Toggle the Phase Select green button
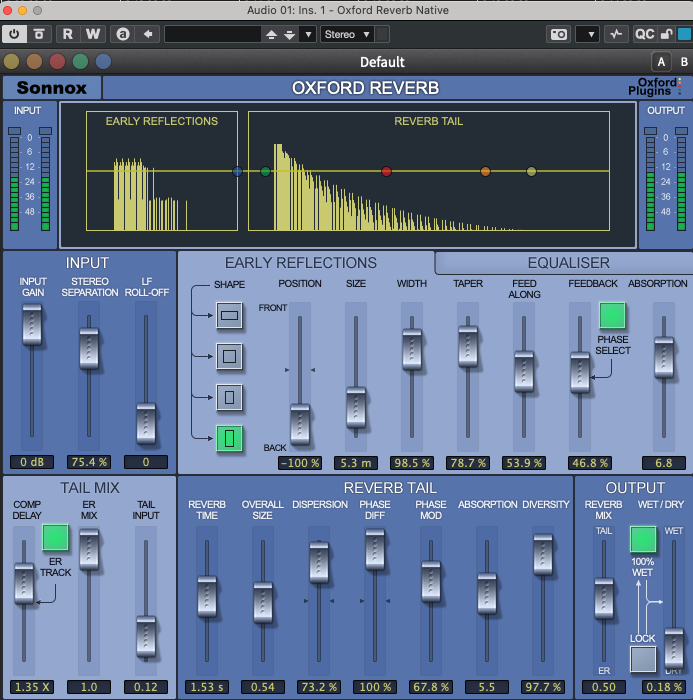 (x=612, y=316)
